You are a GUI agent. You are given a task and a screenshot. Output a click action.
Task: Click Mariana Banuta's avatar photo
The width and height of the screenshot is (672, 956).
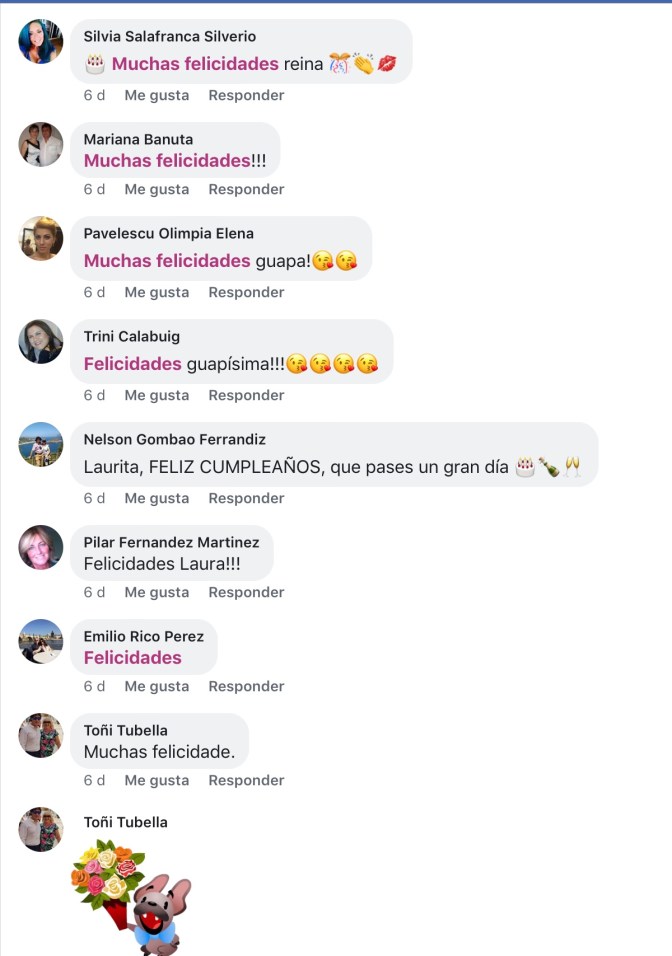[x=41, y=144]
